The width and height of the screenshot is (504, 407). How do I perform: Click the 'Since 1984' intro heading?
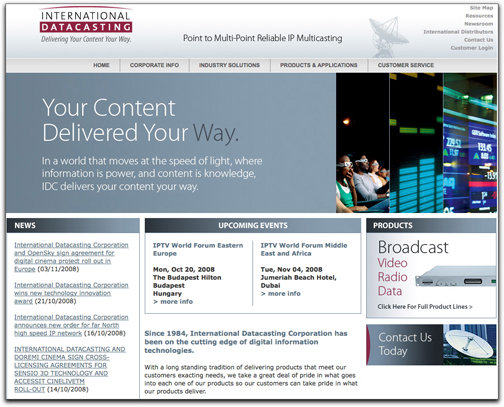pos(246,342)
